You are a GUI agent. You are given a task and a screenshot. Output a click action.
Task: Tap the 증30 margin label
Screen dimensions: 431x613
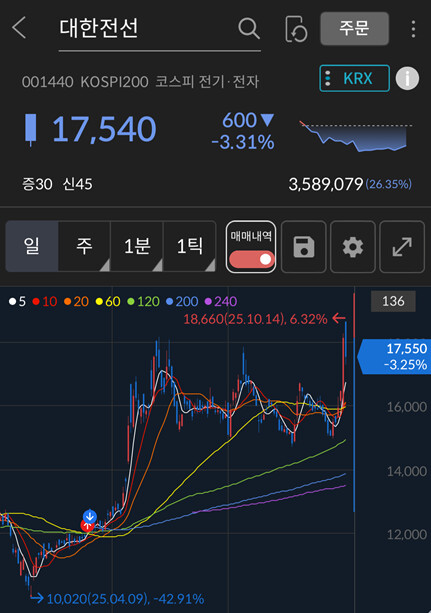coord(37,184)
